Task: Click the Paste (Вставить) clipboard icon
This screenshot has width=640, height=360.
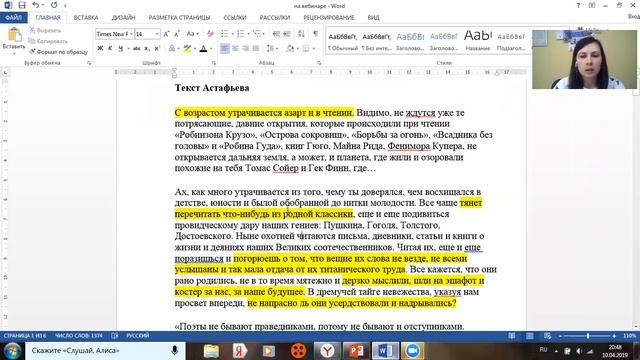Action: click(x=14, y=35)
